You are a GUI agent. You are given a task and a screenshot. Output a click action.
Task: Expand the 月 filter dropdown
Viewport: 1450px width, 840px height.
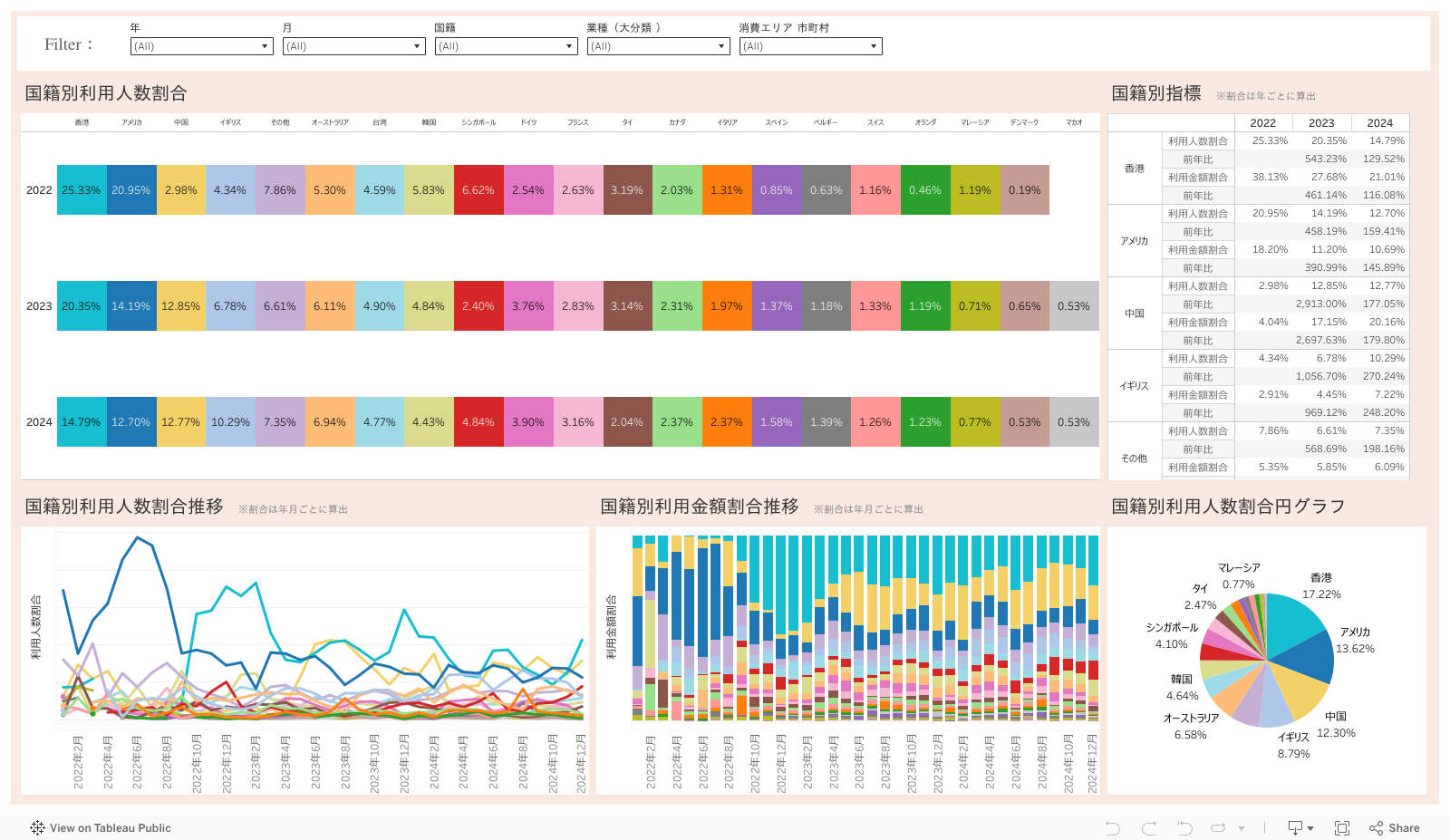tap(353, 46)
